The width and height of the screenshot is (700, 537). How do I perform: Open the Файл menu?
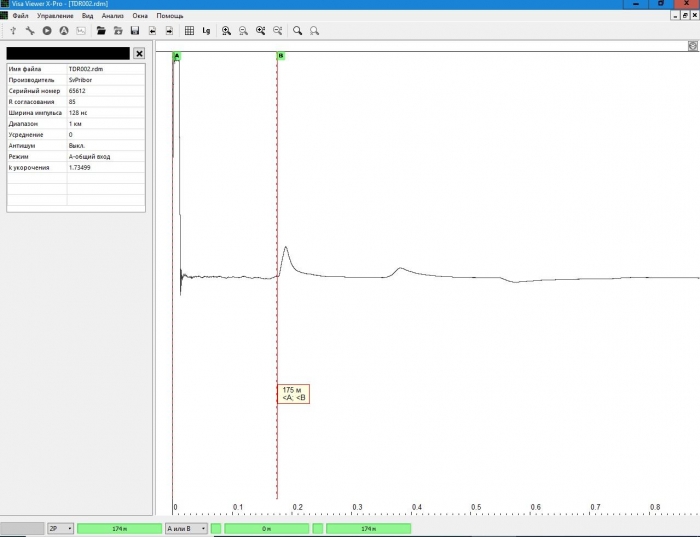click(21, 16)
